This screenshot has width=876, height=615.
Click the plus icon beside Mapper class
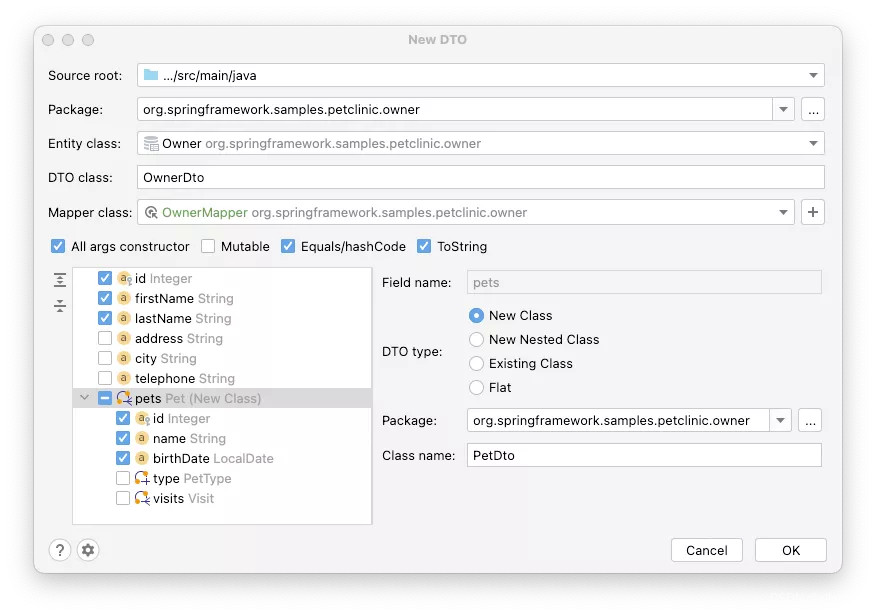813,212
